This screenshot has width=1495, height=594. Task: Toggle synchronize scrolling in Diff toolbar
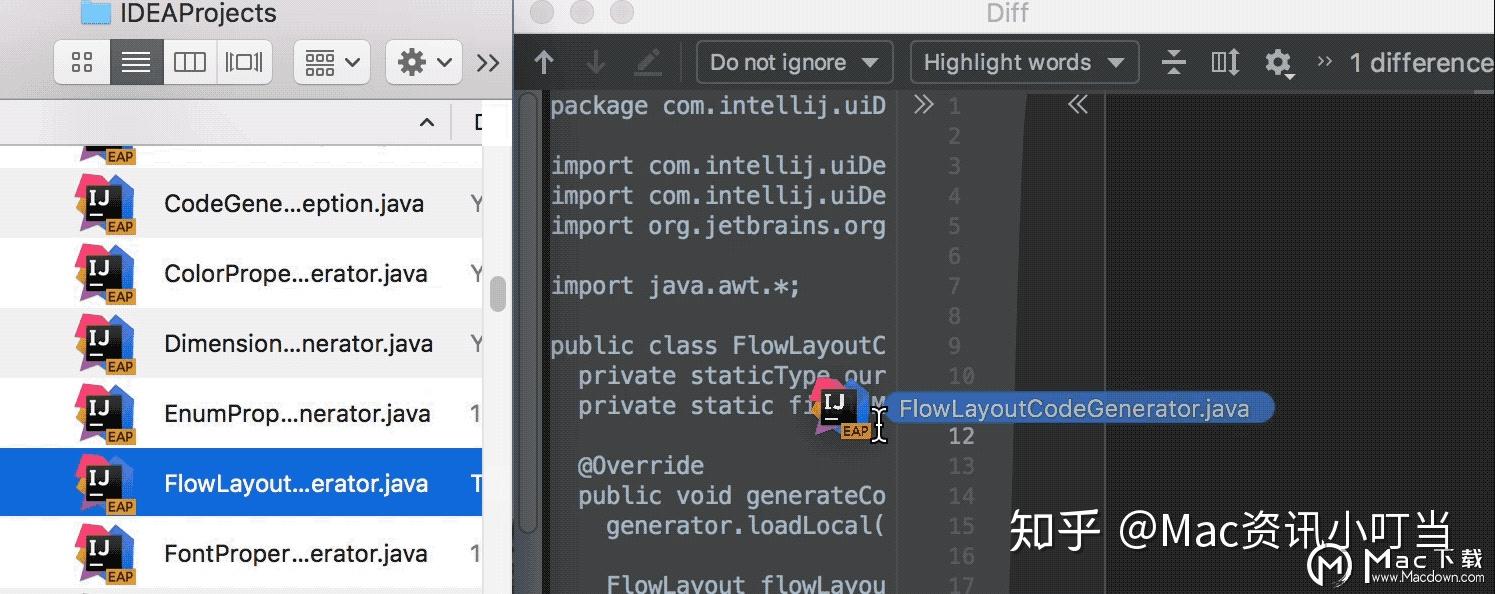pos(1225,63)
